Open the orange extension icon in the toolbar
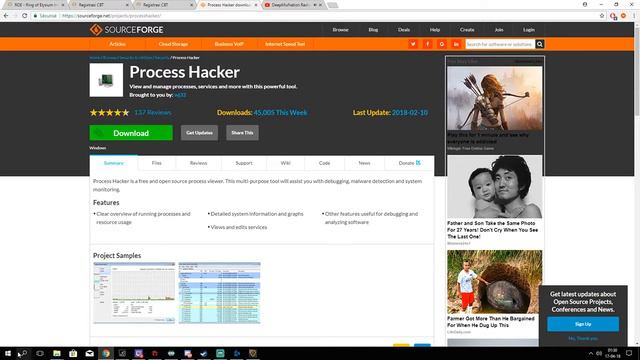Viewport: 640px width, 360px height. click(623, 16)
